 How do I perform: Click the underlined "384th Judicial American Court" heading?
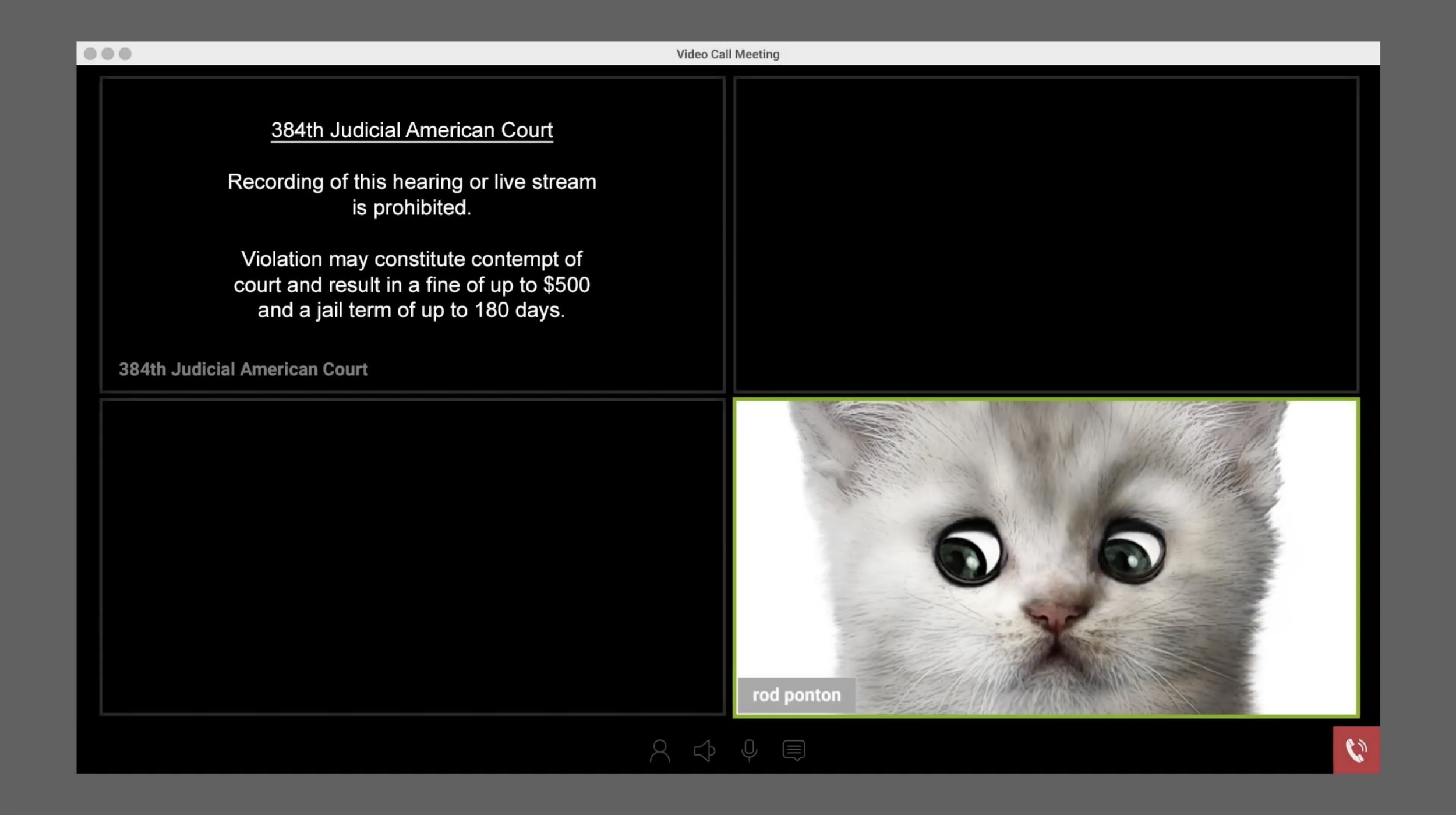pyautogui.click(x=412, y=130)
